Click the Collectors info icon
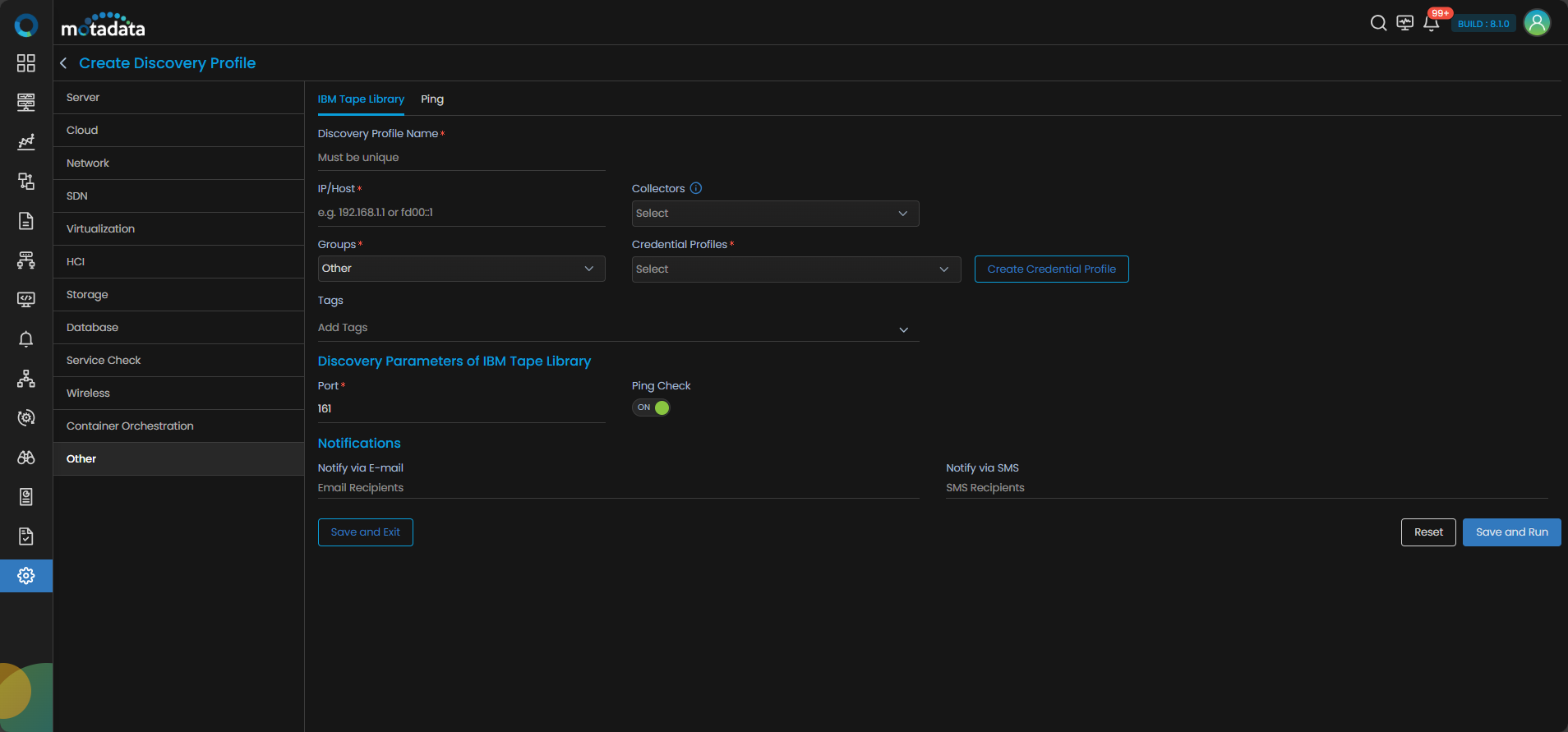 [x=696, y=188]
